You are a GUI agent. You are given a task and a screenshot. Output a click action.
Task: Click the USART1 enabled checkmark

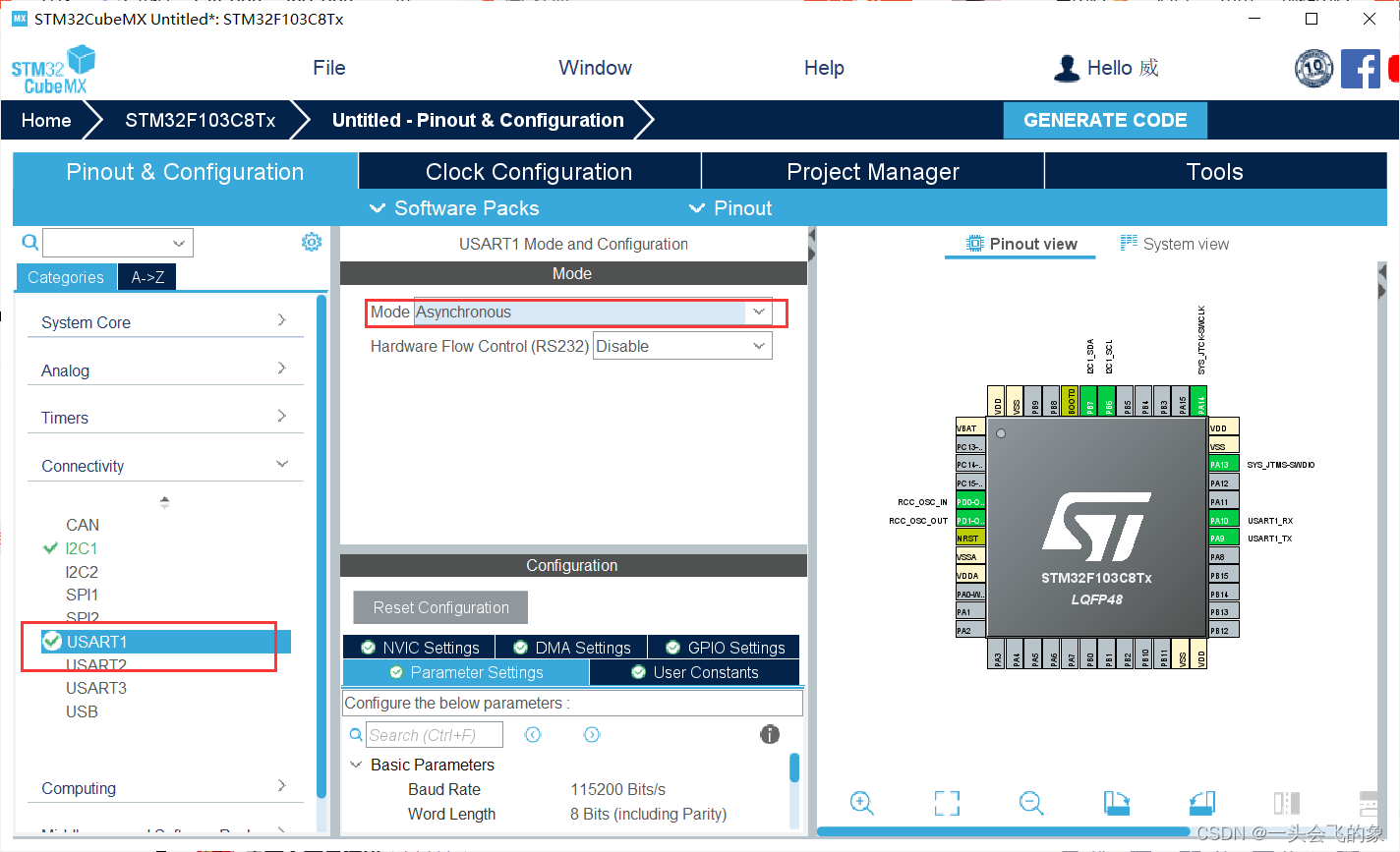click(52, 642)
